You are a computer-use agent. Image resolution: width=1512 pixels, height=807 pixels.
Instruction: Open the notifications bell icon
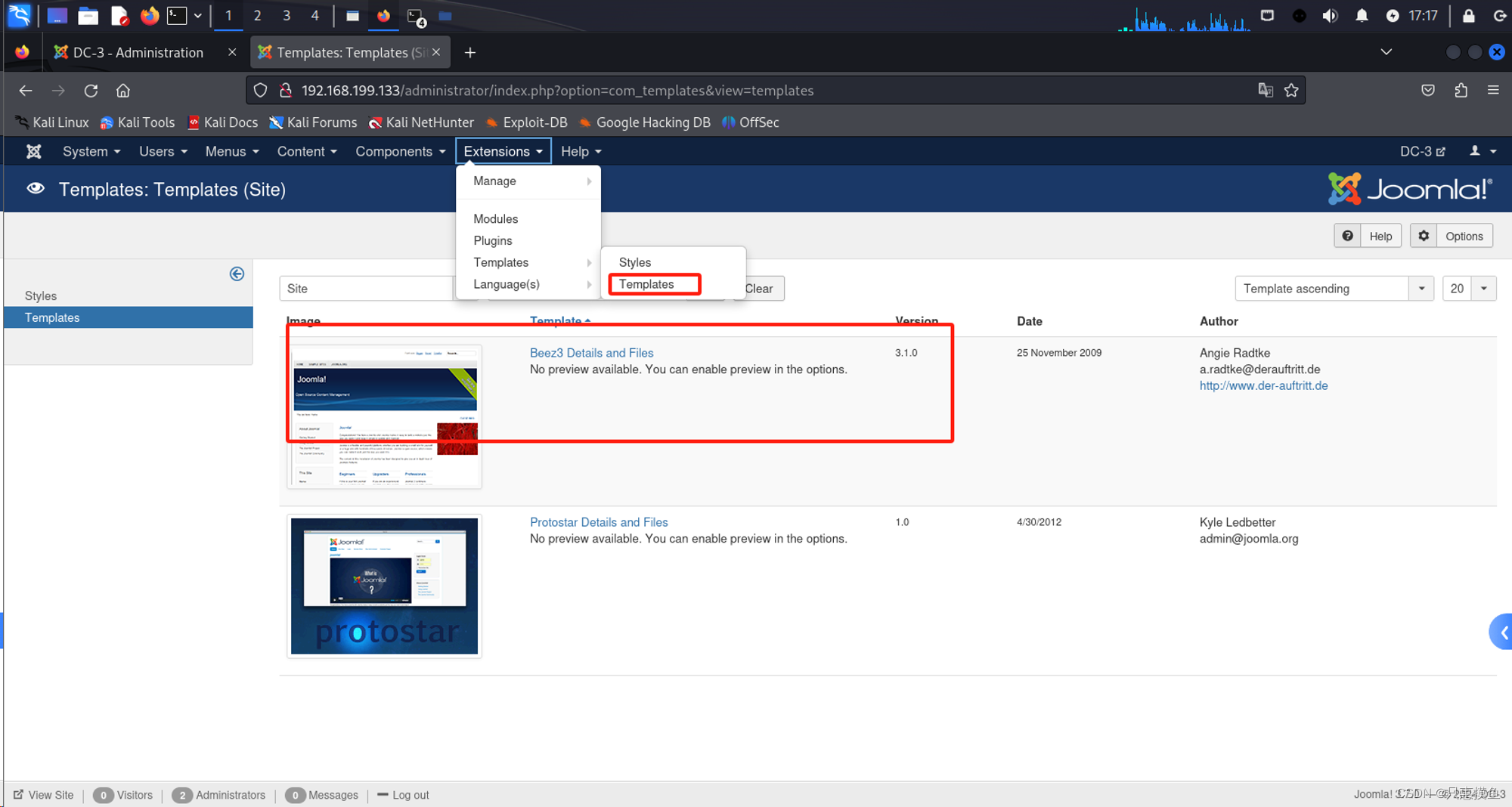click(x=1362, y=16)
